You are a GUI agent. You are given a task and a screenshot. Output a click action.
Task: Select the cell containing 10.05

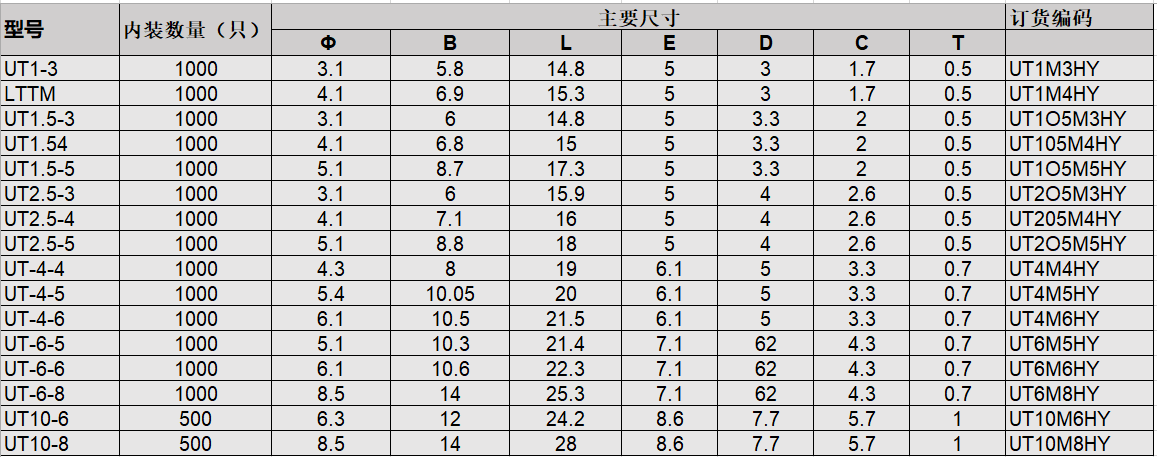pos(449,294)
